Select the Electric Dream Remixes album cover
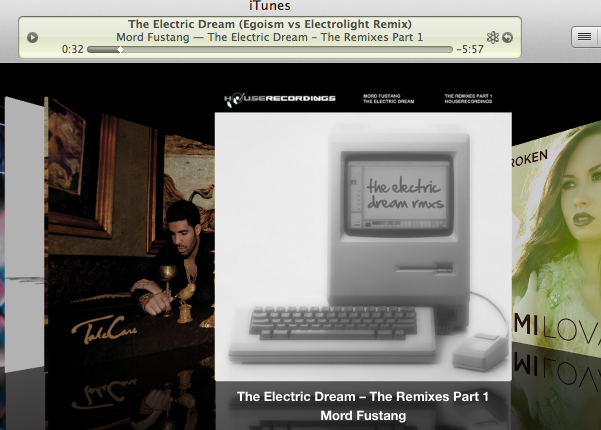This screenshot has width=601, height=430. [363, 235]
